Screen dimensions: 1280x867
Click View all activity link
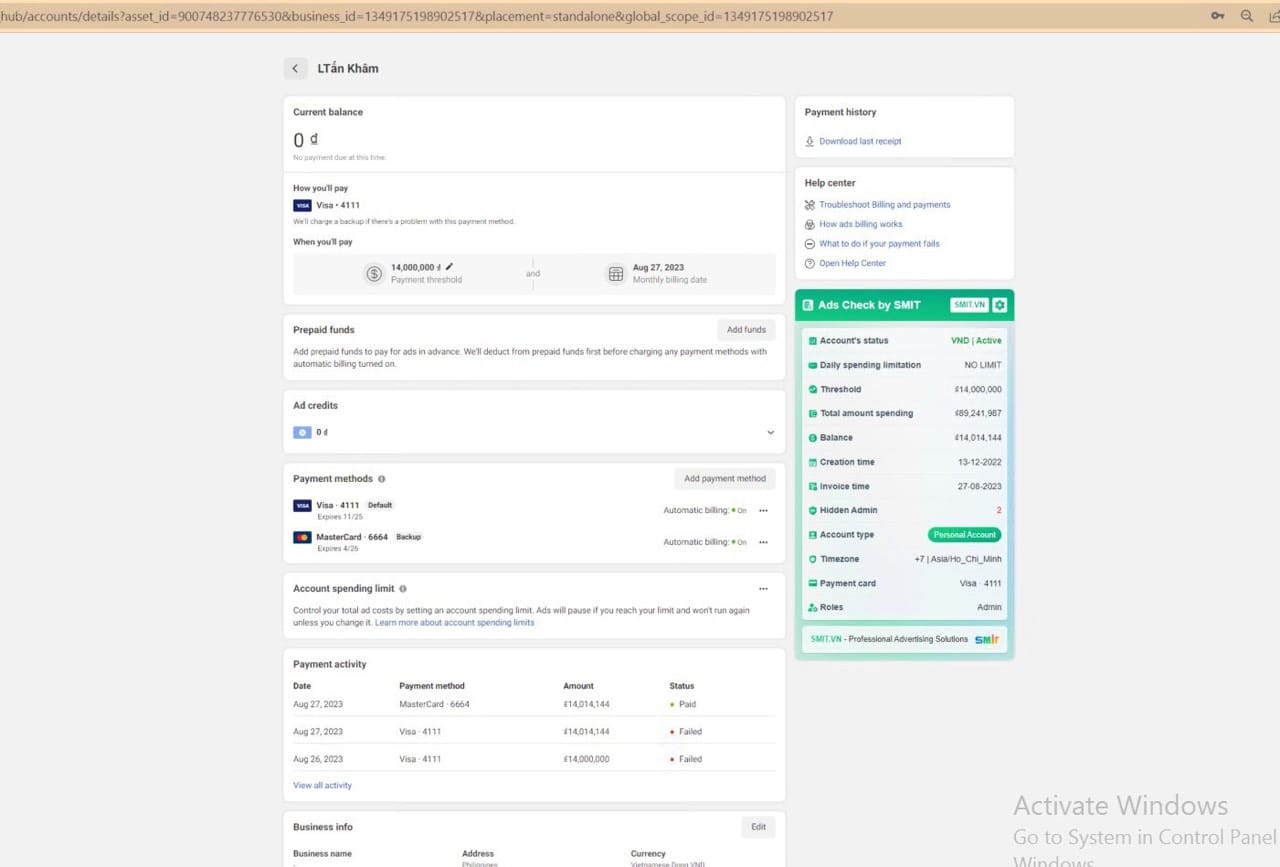(322, 785)
